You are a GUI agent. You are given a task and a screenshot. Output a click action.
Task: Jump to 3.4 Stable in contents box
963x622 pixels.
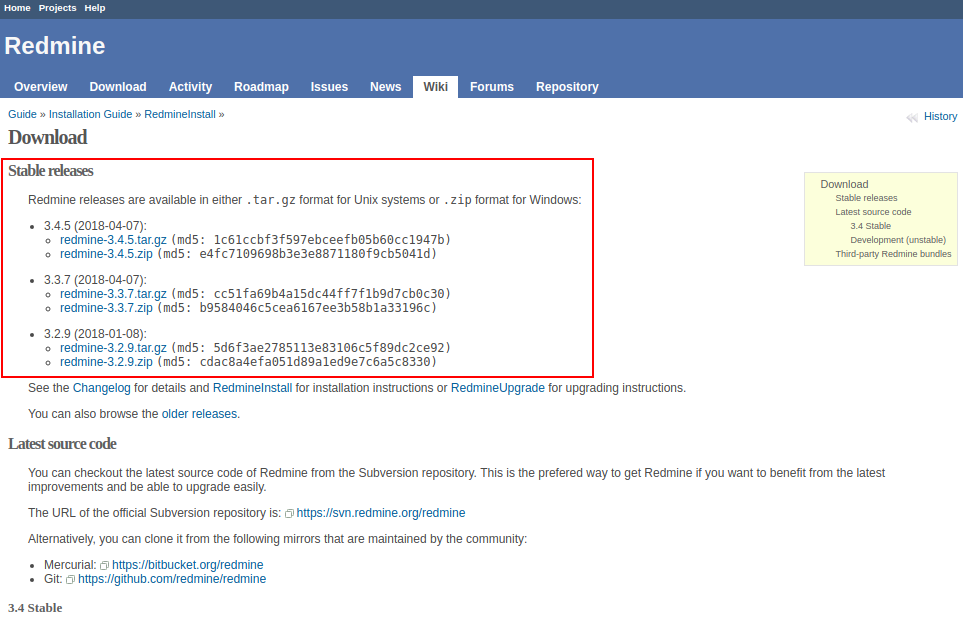point(870,226)
